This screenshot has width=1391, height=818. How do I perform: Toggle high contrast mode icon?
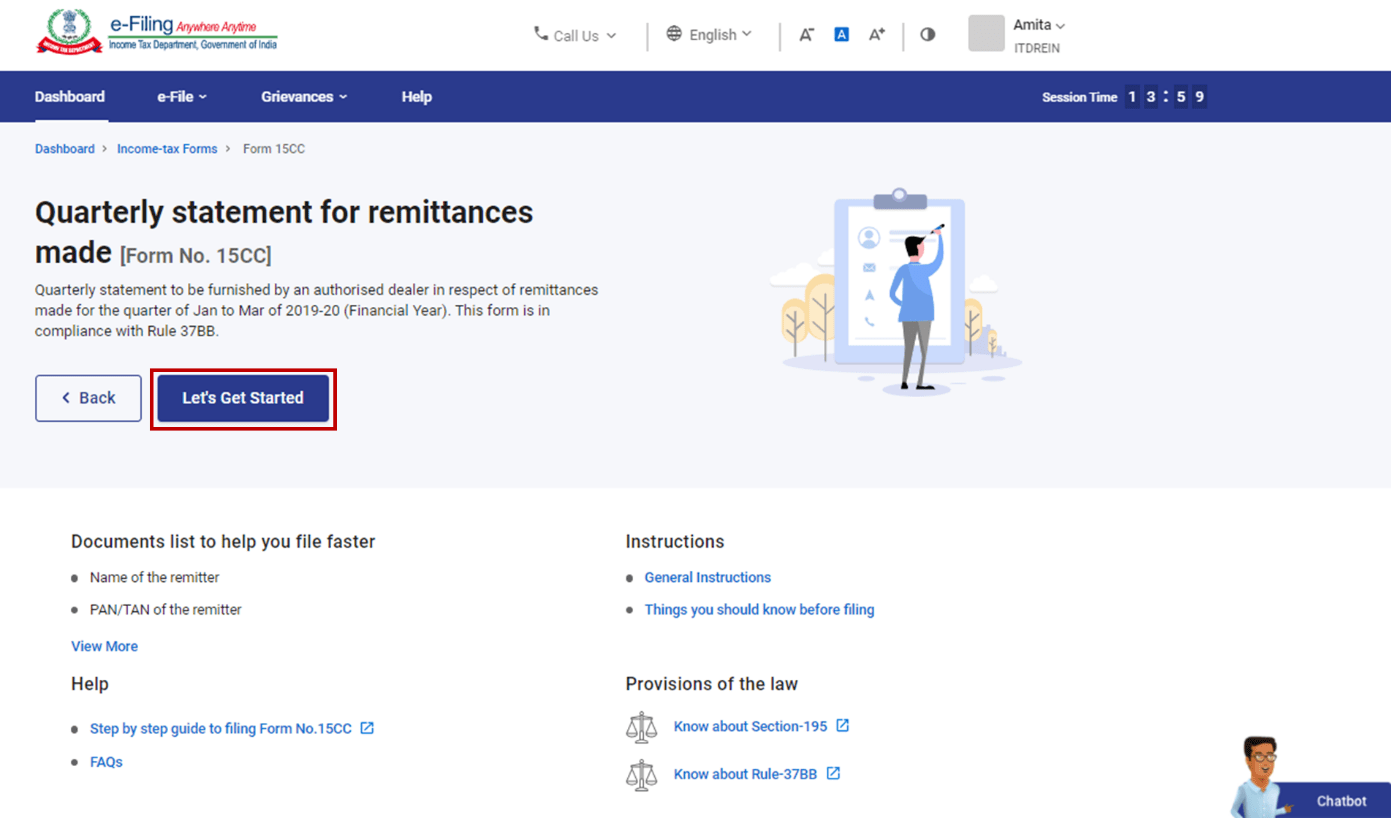pos(928,35)
